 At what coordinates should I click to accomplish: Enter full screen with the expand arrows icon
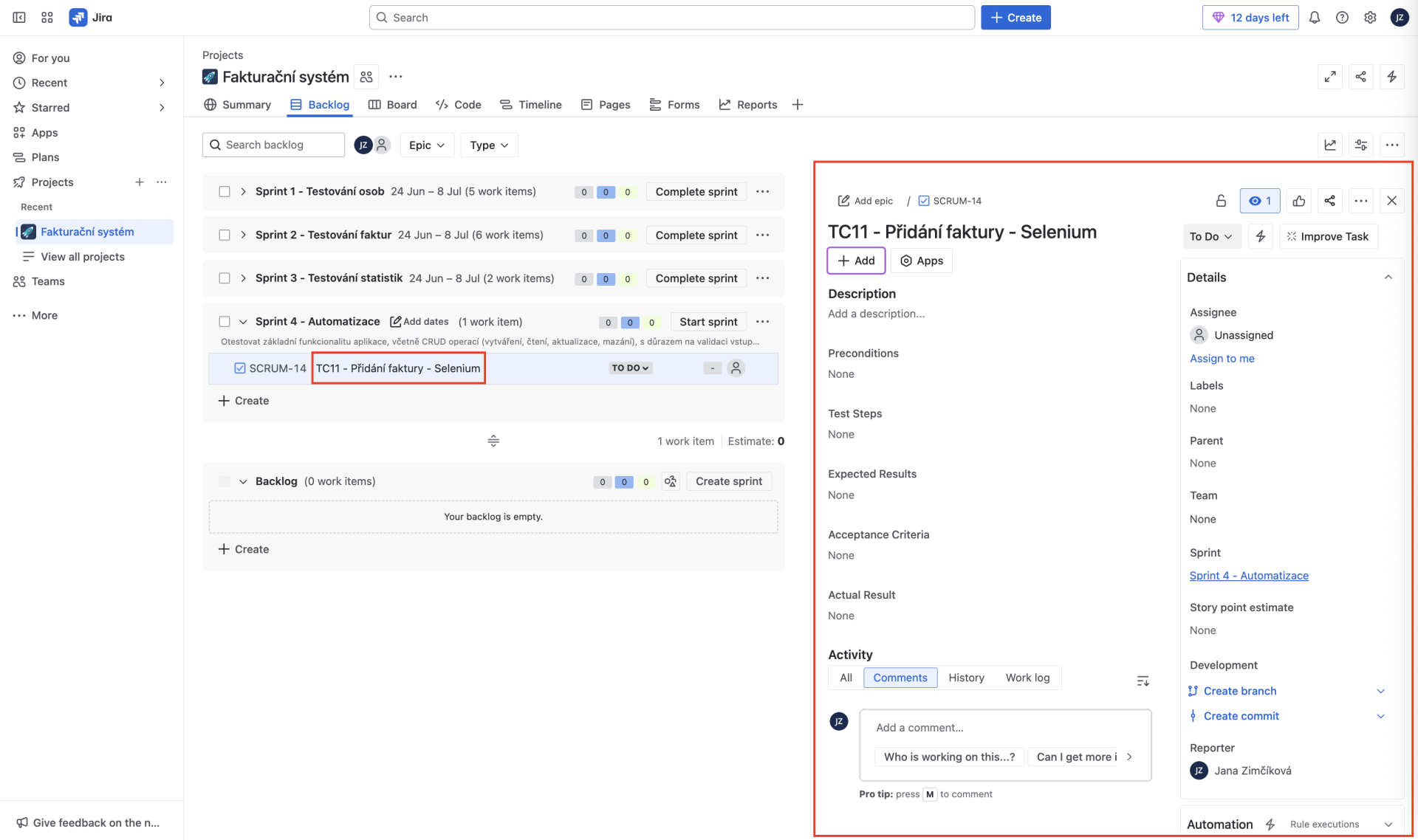click(1330, 77)
